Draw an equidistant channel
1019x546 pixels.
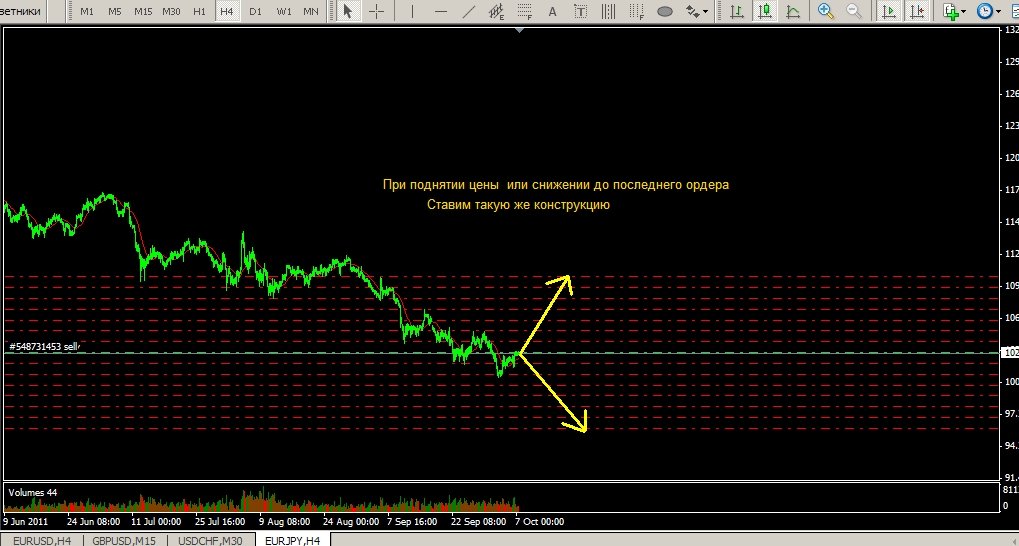497,11
